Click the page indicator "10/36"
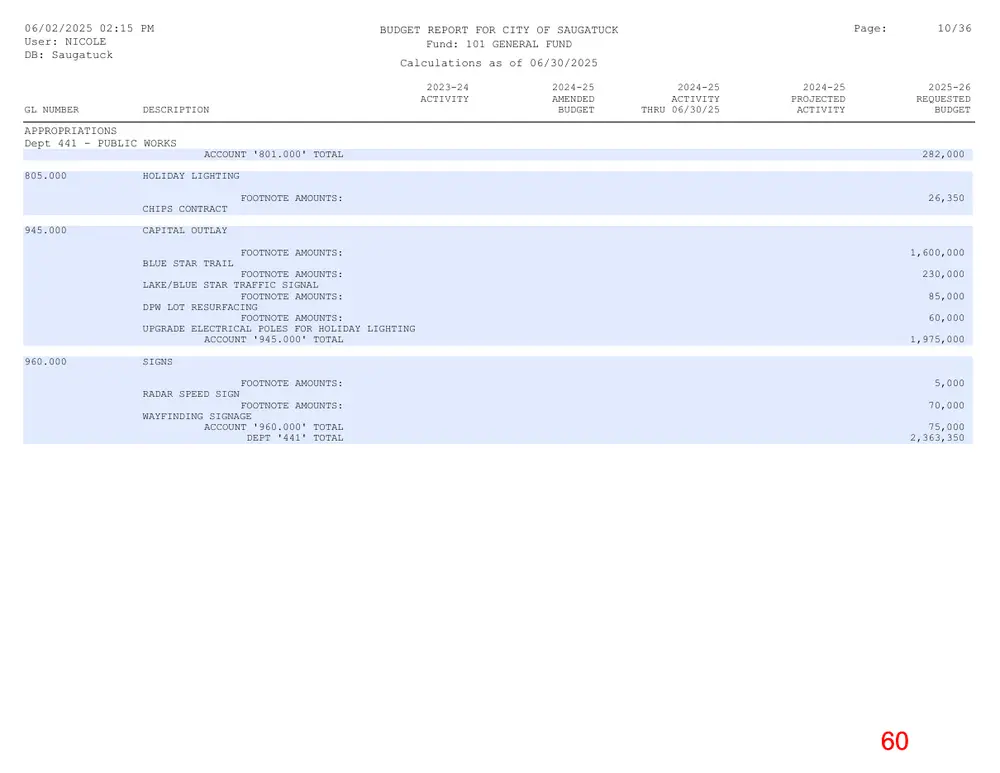This screenshot has height=773, width=1000. click(x=954, y=29)
